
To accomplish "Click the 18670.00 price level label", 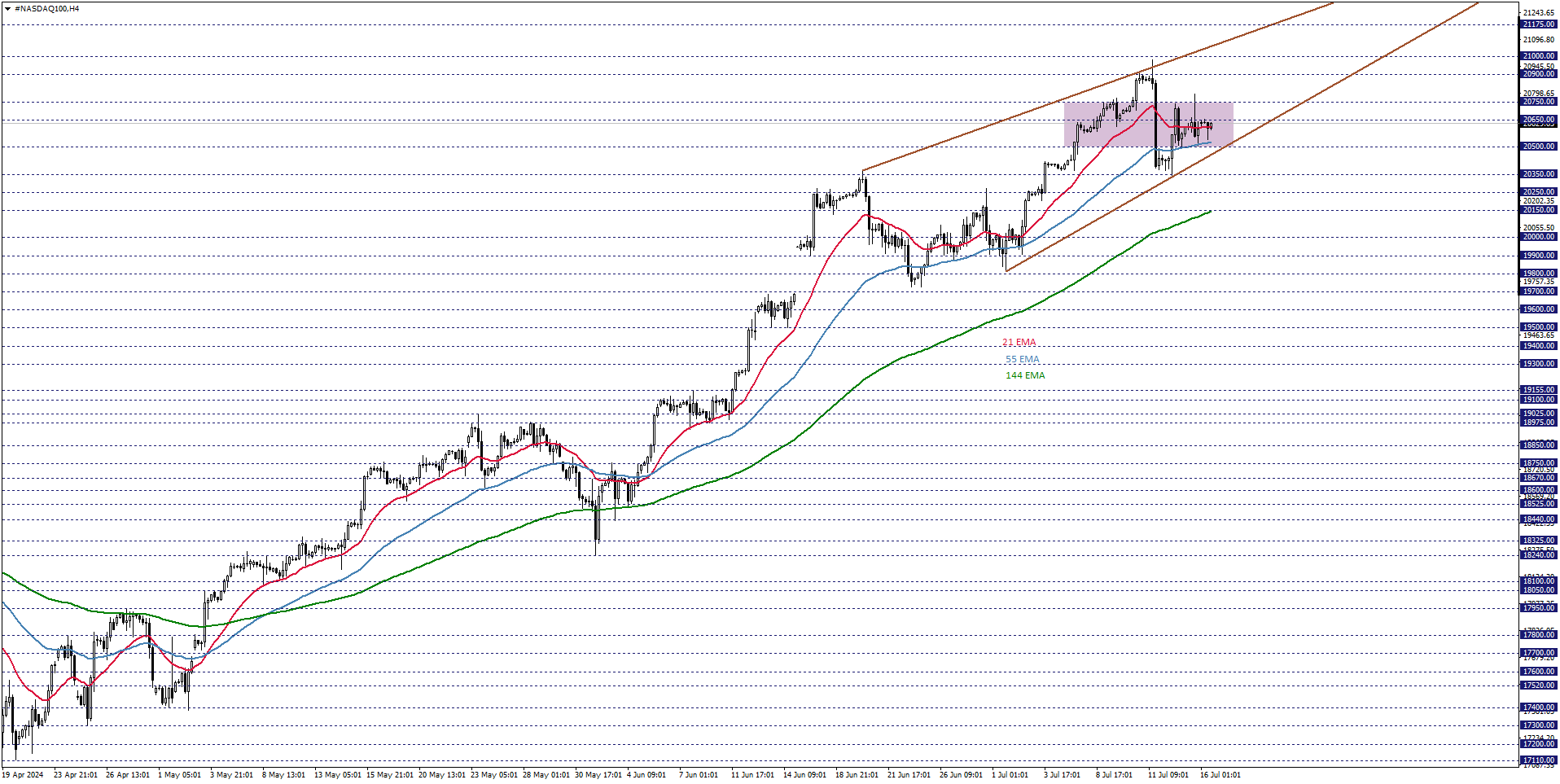I will [1539, 478].
